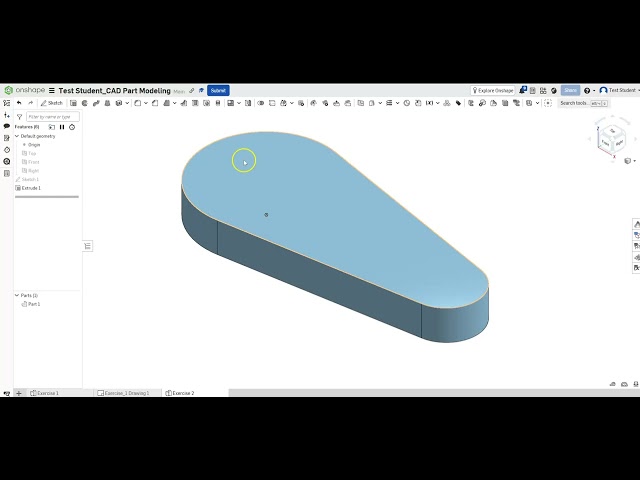Screen dimensions: 640x480
Task: Click the tab manager icon at bottom left
Action: [7, 393]
